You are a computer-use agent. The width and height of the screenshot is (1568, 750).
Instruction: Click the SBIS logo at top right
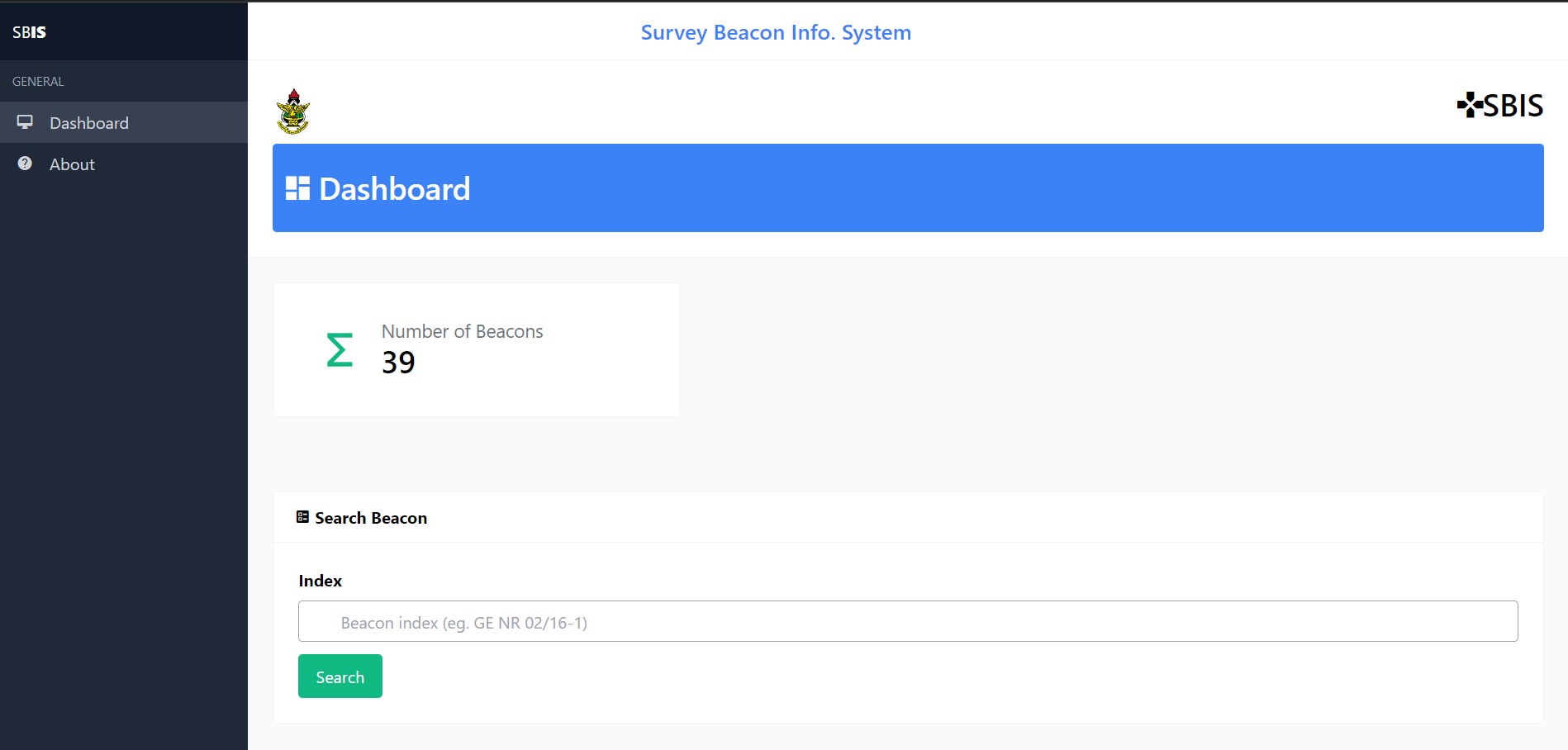point(1499,106)
